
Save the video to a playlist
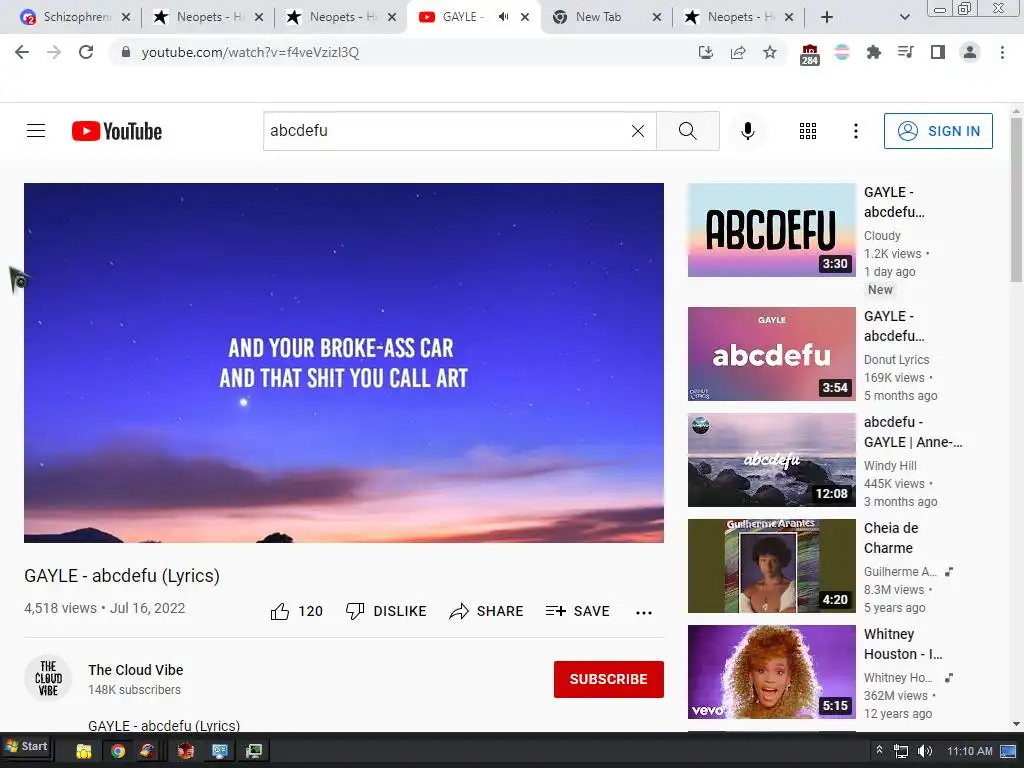point(577,611)
